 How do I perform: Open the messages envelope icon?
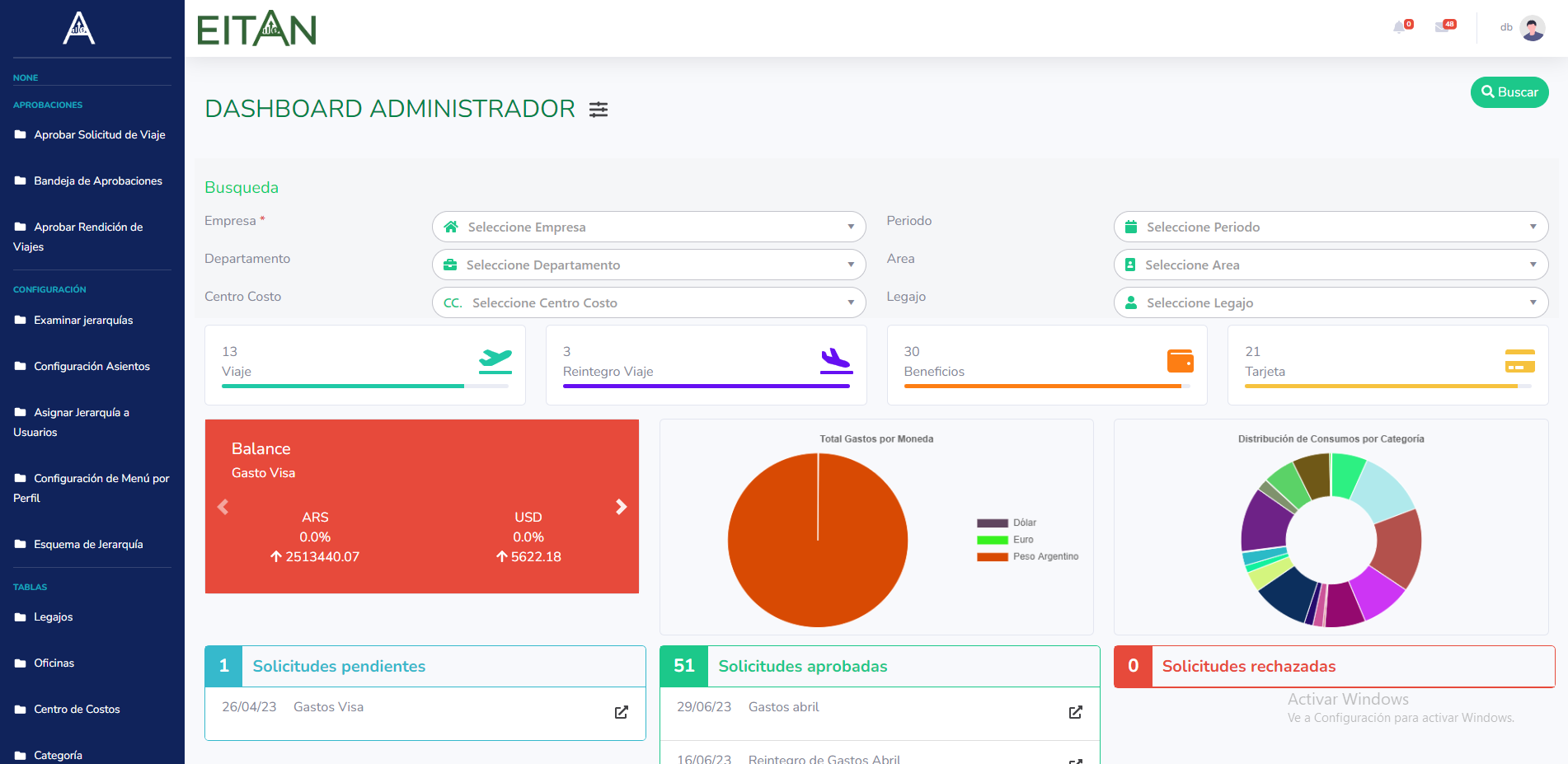[x=1442, y=27]
